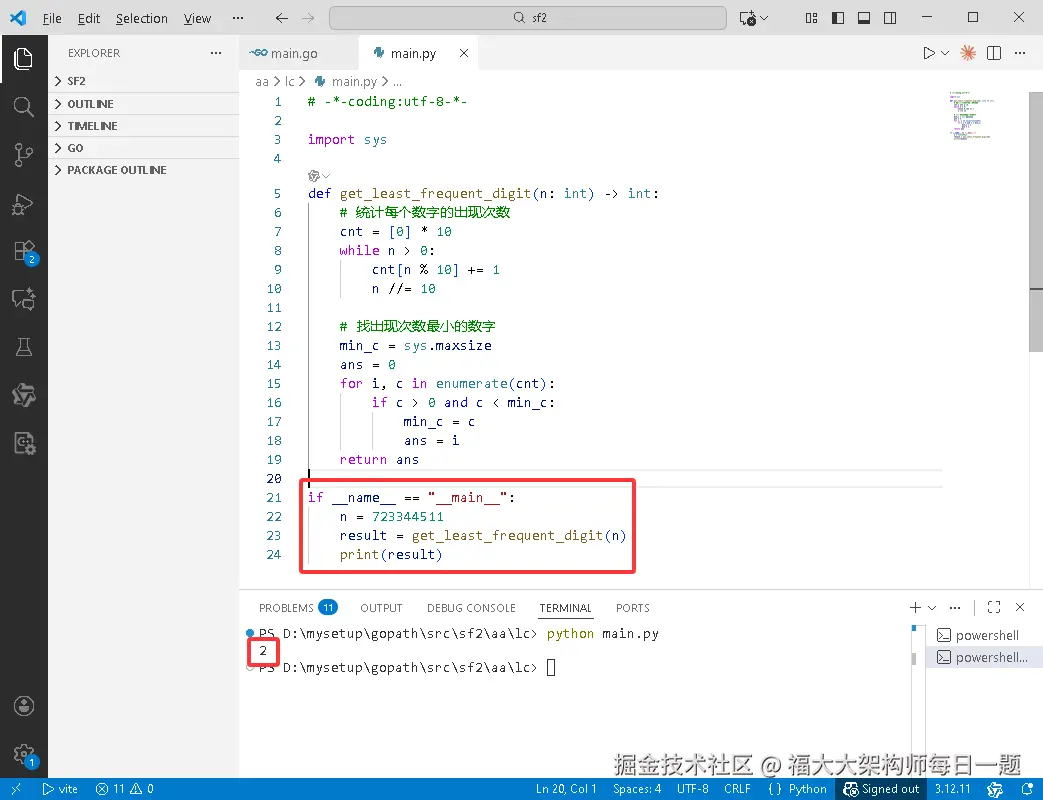Switch to the PORTS panel tab
1043x800 pixels.
(633, 608)
